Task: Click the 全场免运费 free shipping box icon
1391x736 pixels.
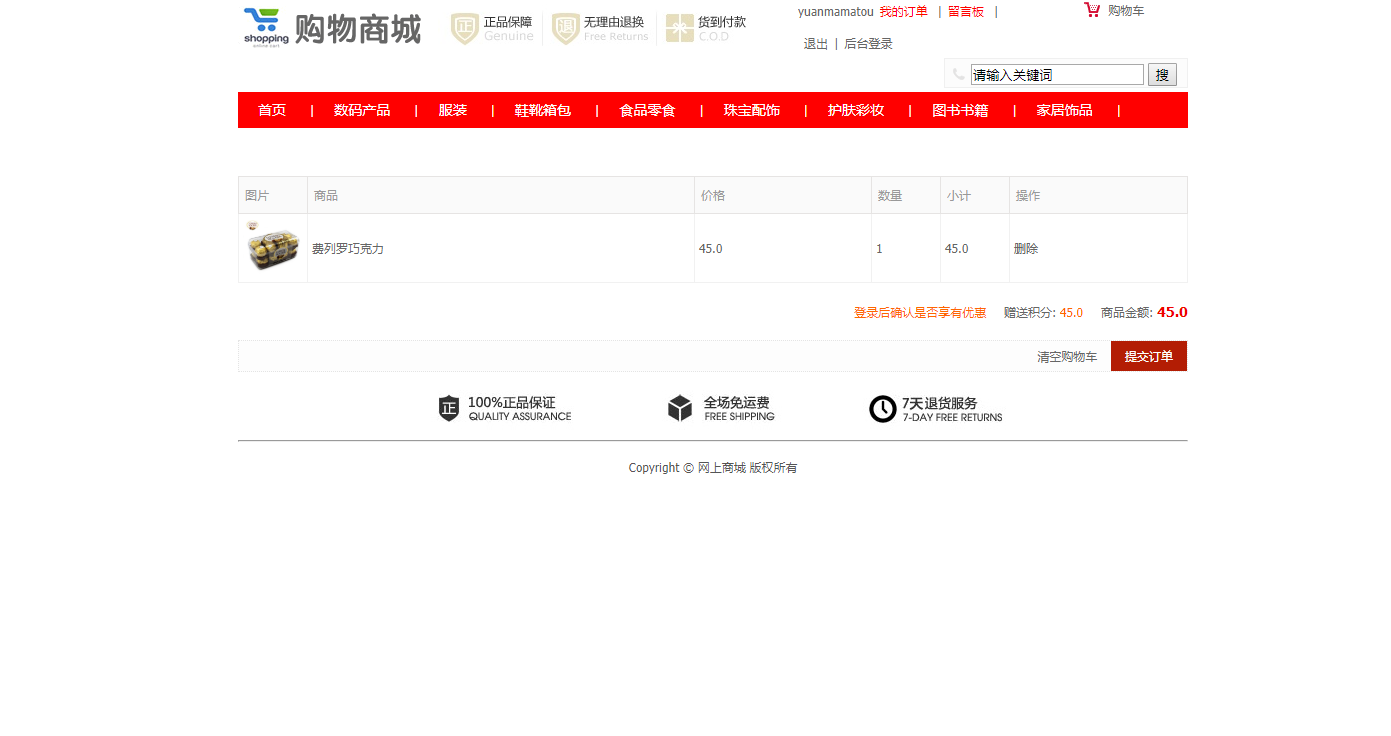Action: [x=679, y=407]
